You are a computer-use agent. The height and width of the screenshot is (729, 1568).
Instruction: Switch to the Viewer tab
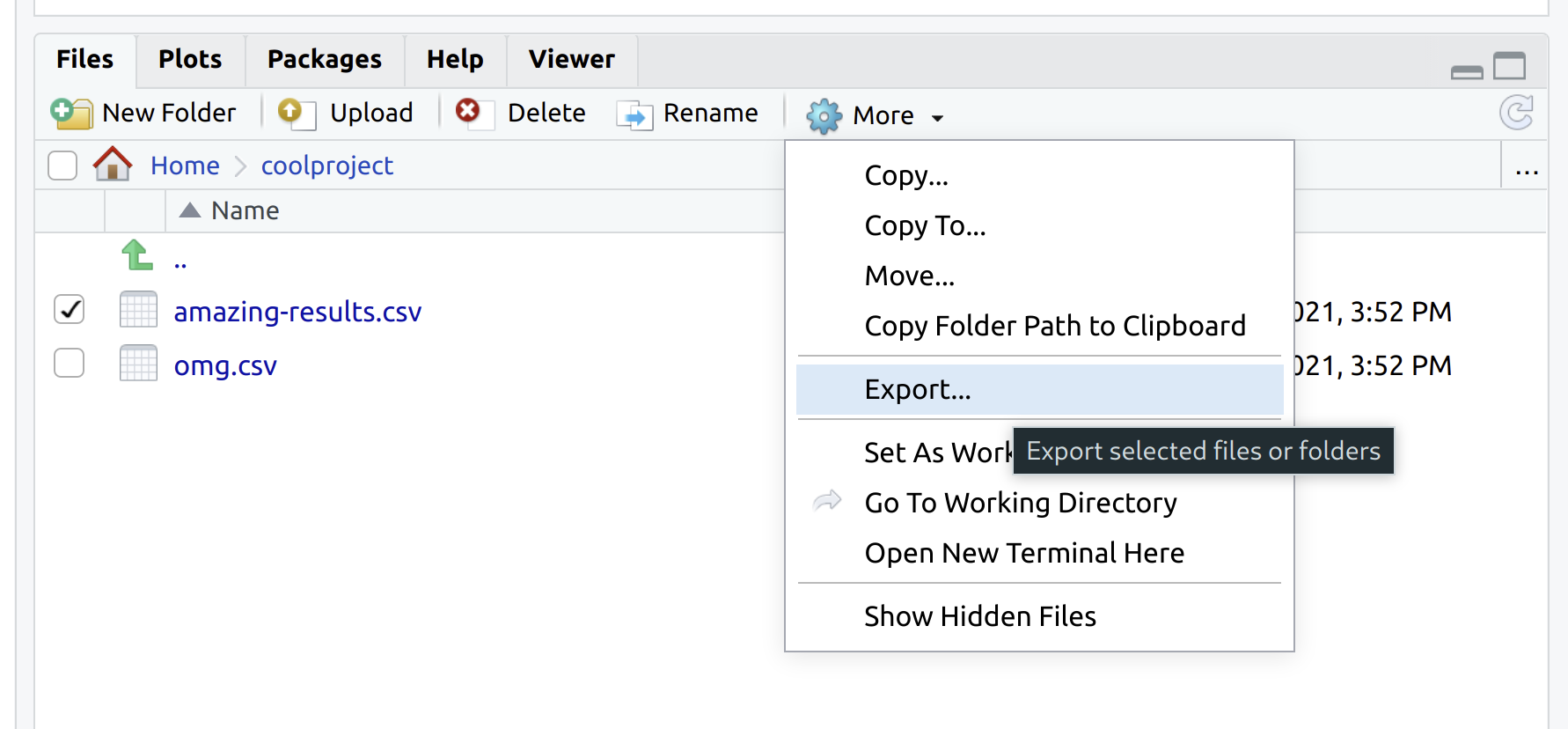point(572,59)
